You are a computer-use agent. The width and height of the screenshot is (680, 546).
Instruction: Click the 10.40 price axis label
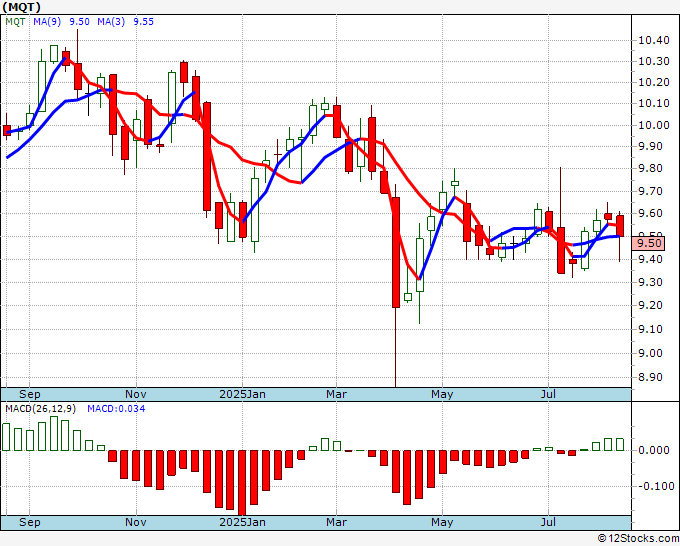pos(654,40)
